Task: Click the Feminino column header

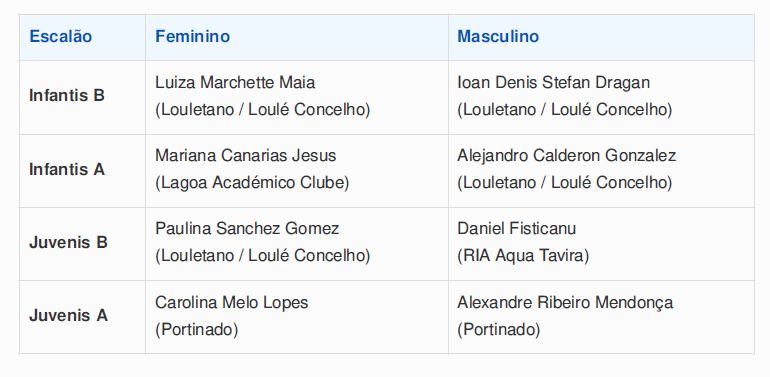Action: coord(192,37)
